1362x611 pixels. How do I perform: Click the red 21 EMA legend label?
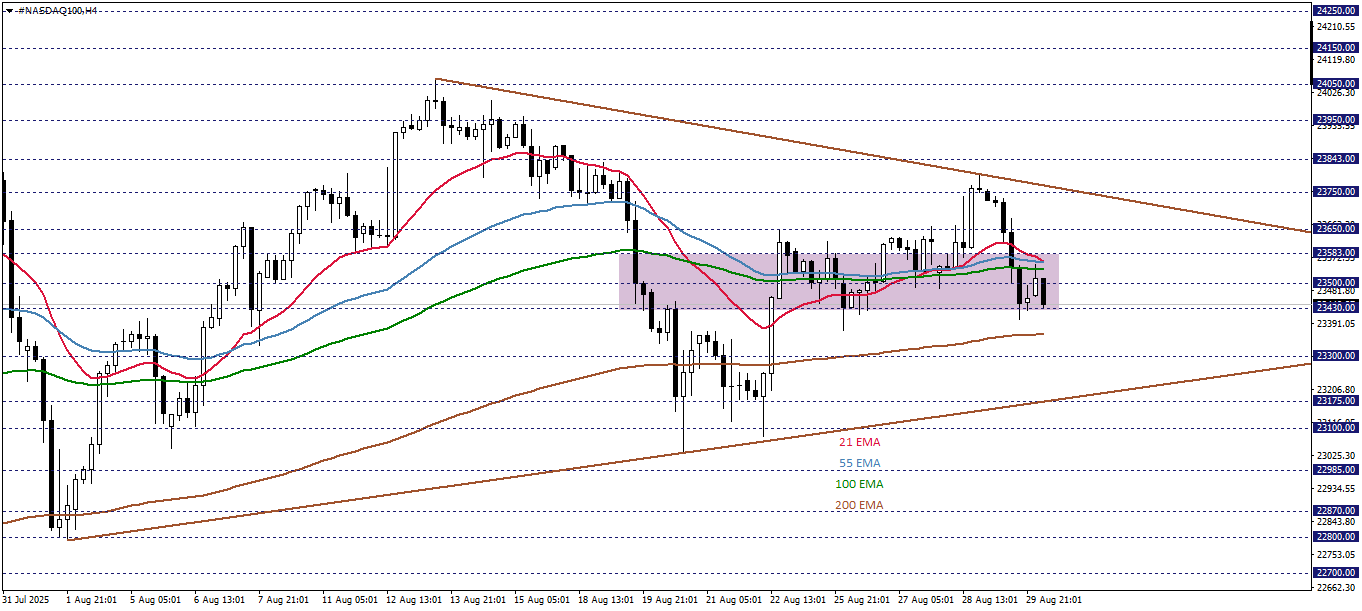(860, 441)
